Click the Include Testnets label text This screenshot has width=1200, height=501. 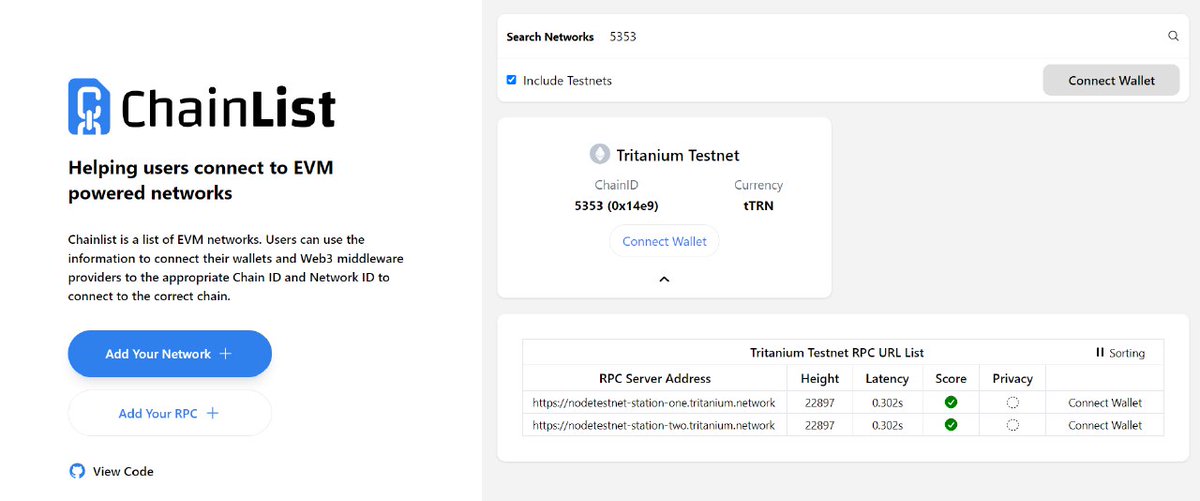click(x=567, y=80)
